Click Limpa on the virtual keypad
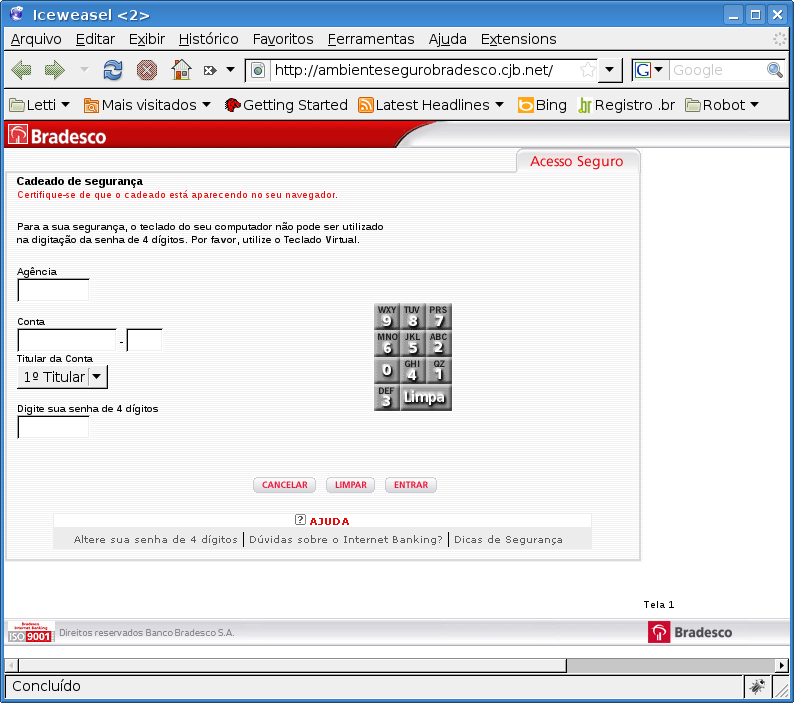 tap(425, 398)
